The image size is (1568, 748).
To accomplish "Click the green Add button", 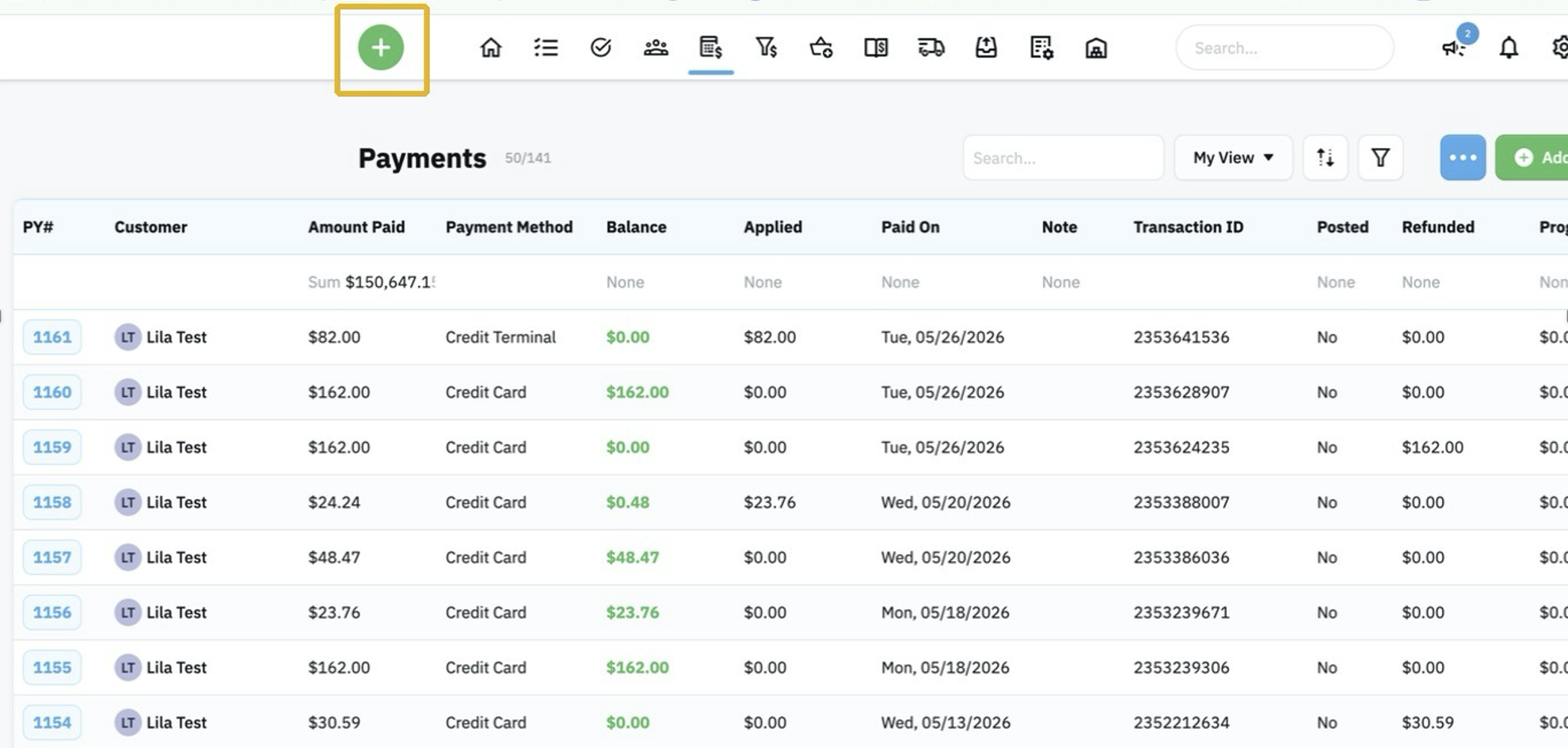I will point(1532,158).
